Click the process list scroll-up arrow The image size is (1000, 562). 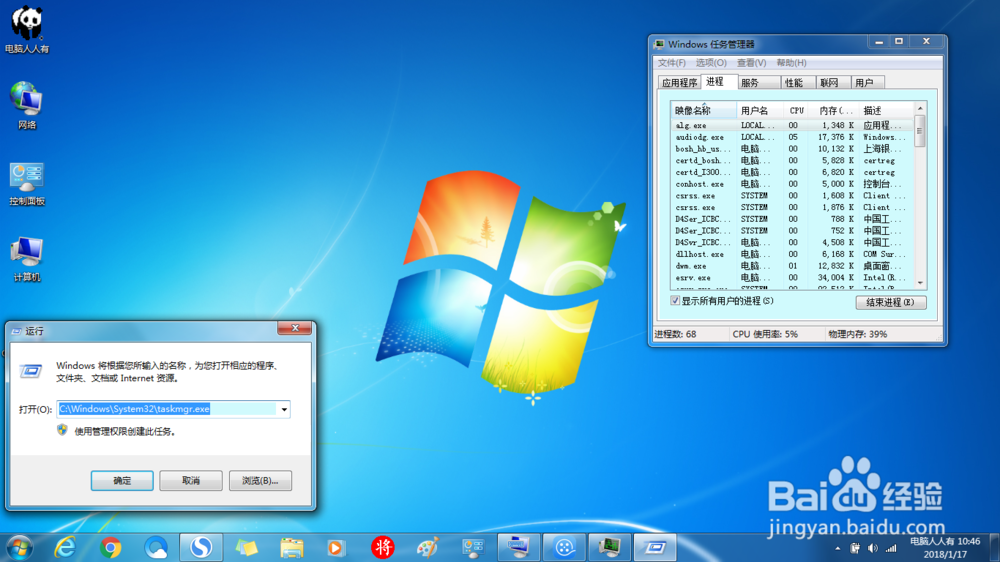920,108
